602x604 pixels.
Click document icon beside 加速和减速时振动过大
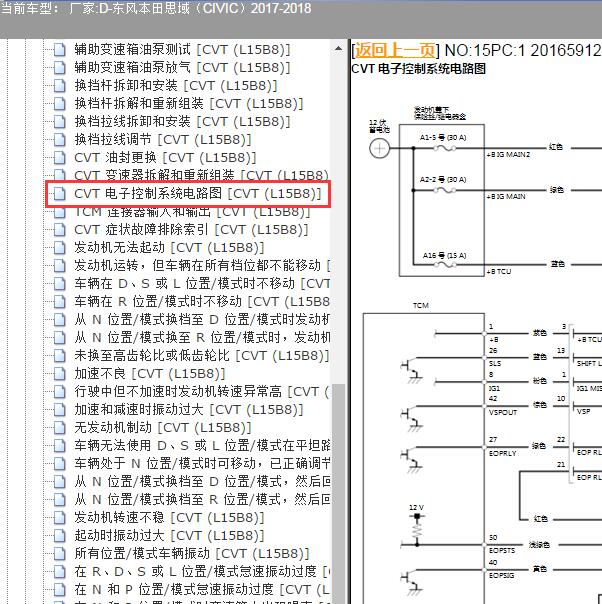coord(59,409)
